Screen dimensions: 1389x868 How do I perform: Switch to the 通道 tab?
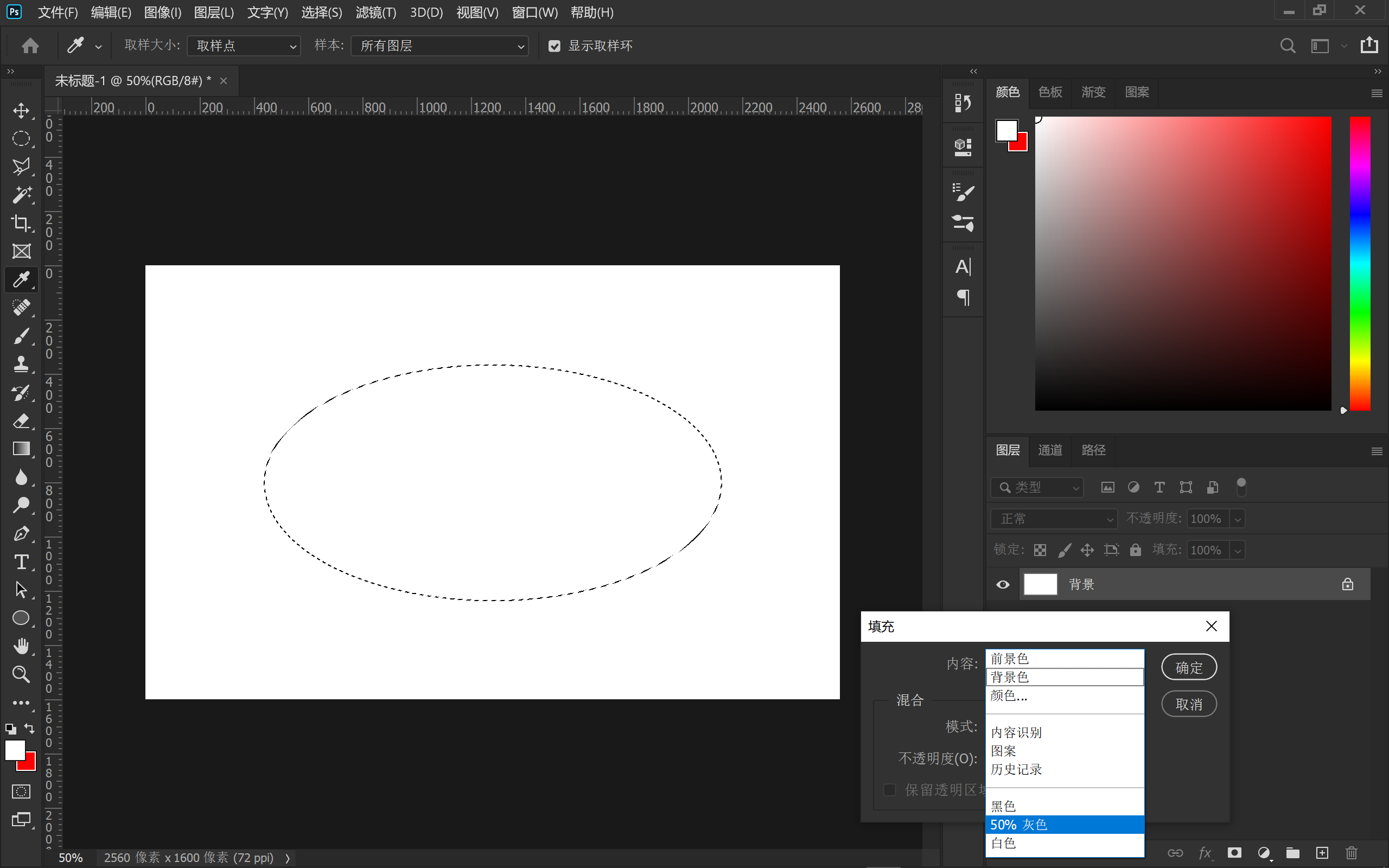click(1050, 450)
